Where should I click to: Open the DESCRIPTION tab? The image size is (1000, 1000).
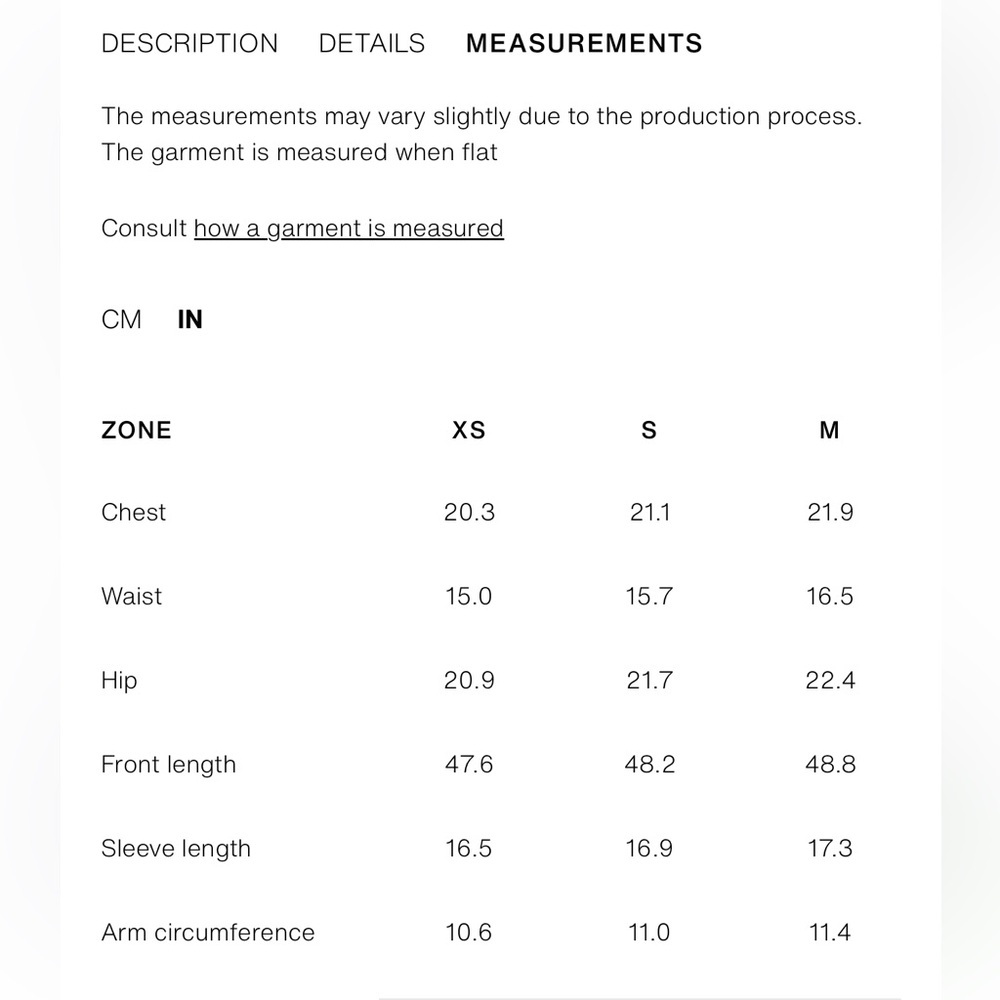pyautogui.click(x=189, y=43)
